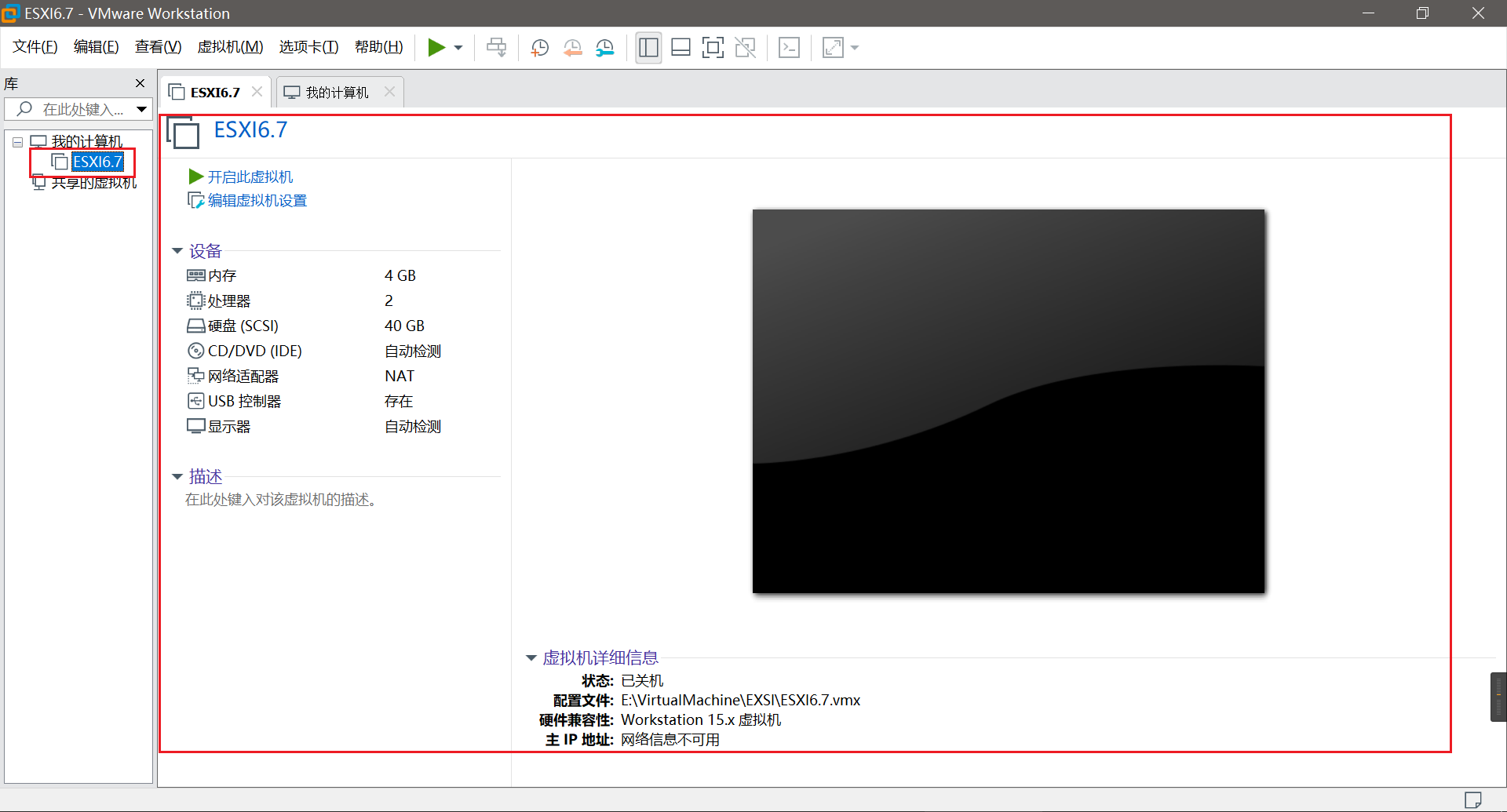
Task: Click the description text field
Action: [x=282, y=500]
